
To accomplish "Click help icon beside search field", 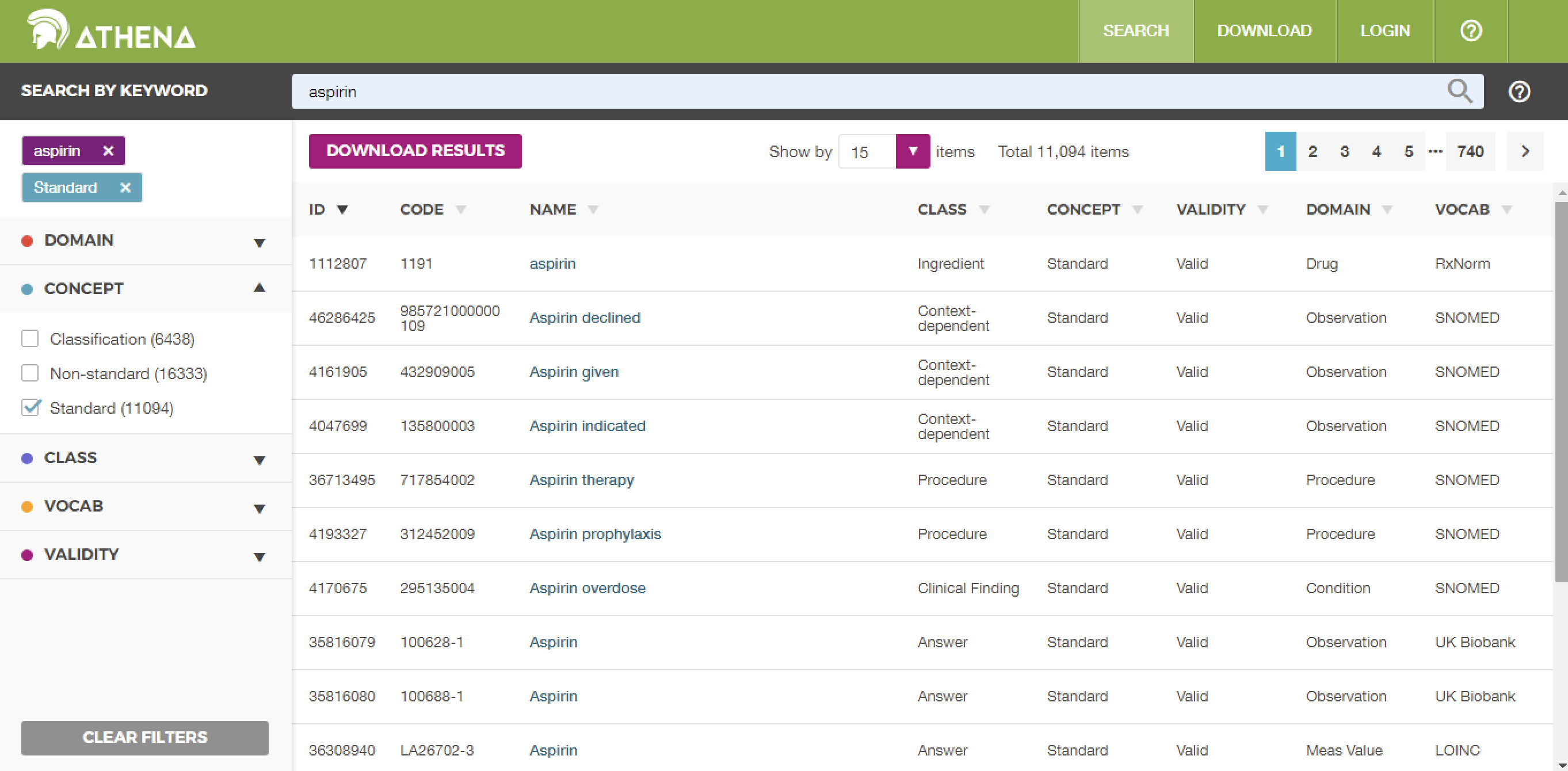I will tap(1519, 92).
